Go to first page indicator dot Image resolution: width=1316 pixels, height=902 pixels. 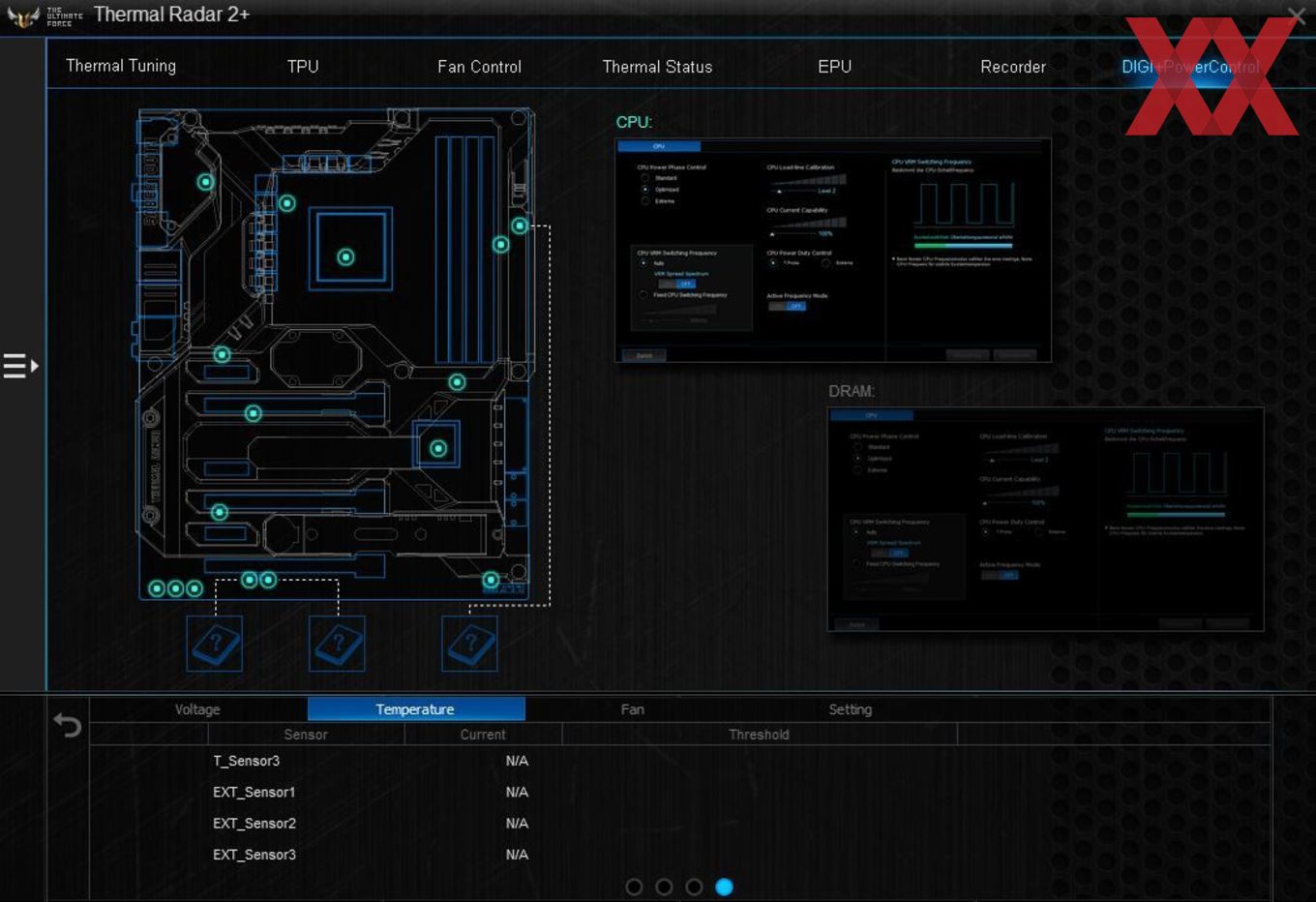point(634,887)
